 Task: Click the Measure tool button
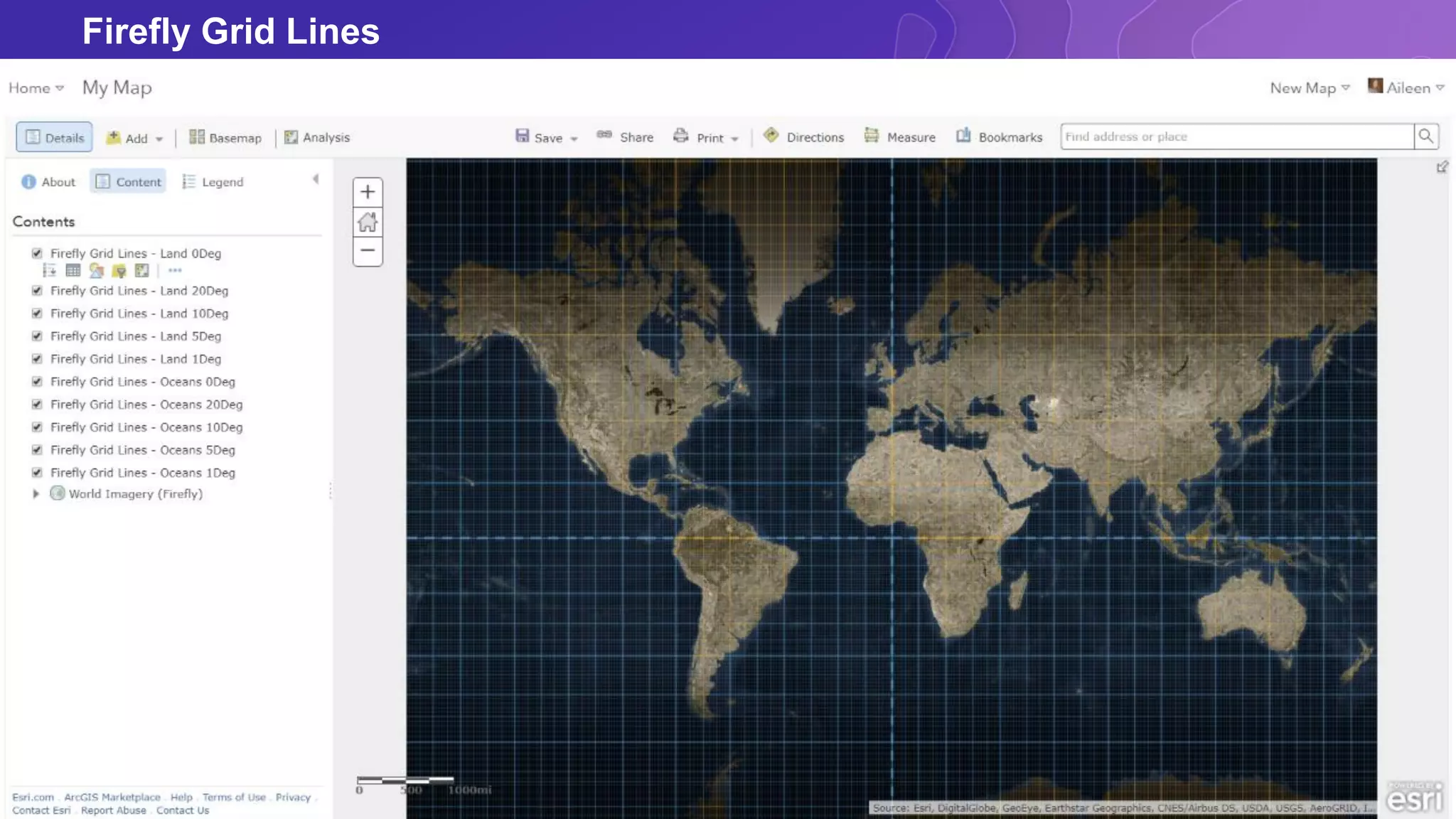point(900,137)
